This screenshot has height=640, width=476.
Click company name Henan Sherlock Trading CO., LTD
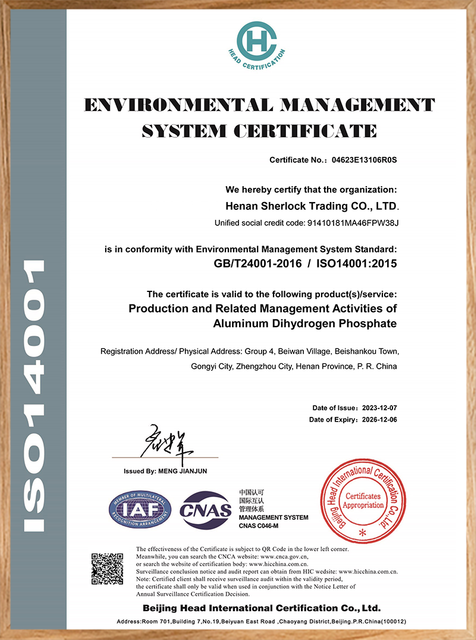click(312, 206)
